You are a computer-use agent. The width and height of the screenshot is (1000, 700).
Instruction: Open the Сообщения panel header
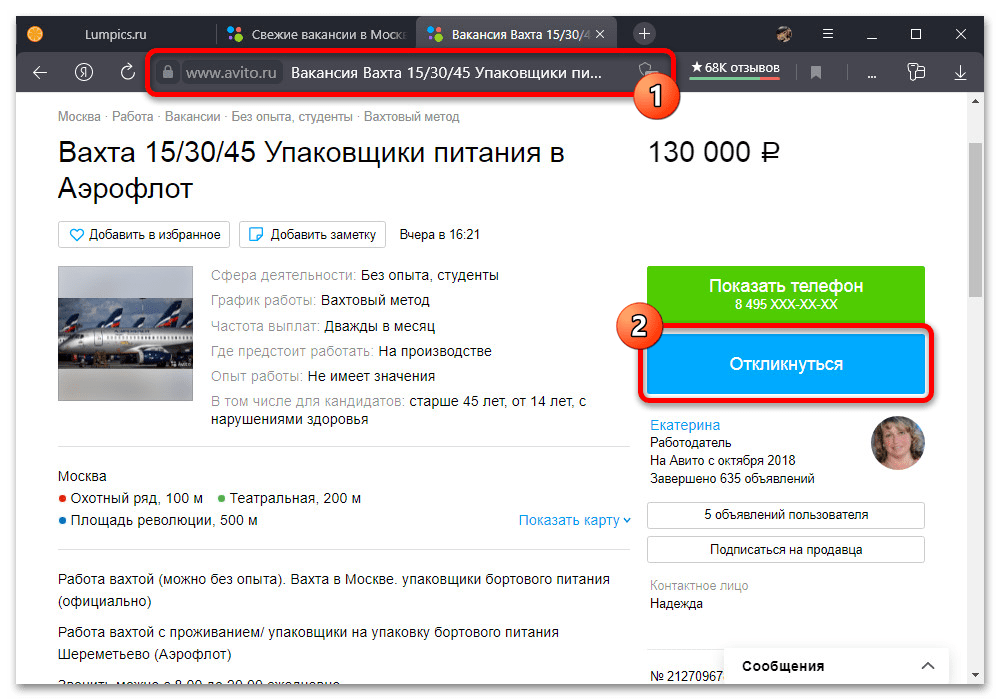click(x=836, y=666)
